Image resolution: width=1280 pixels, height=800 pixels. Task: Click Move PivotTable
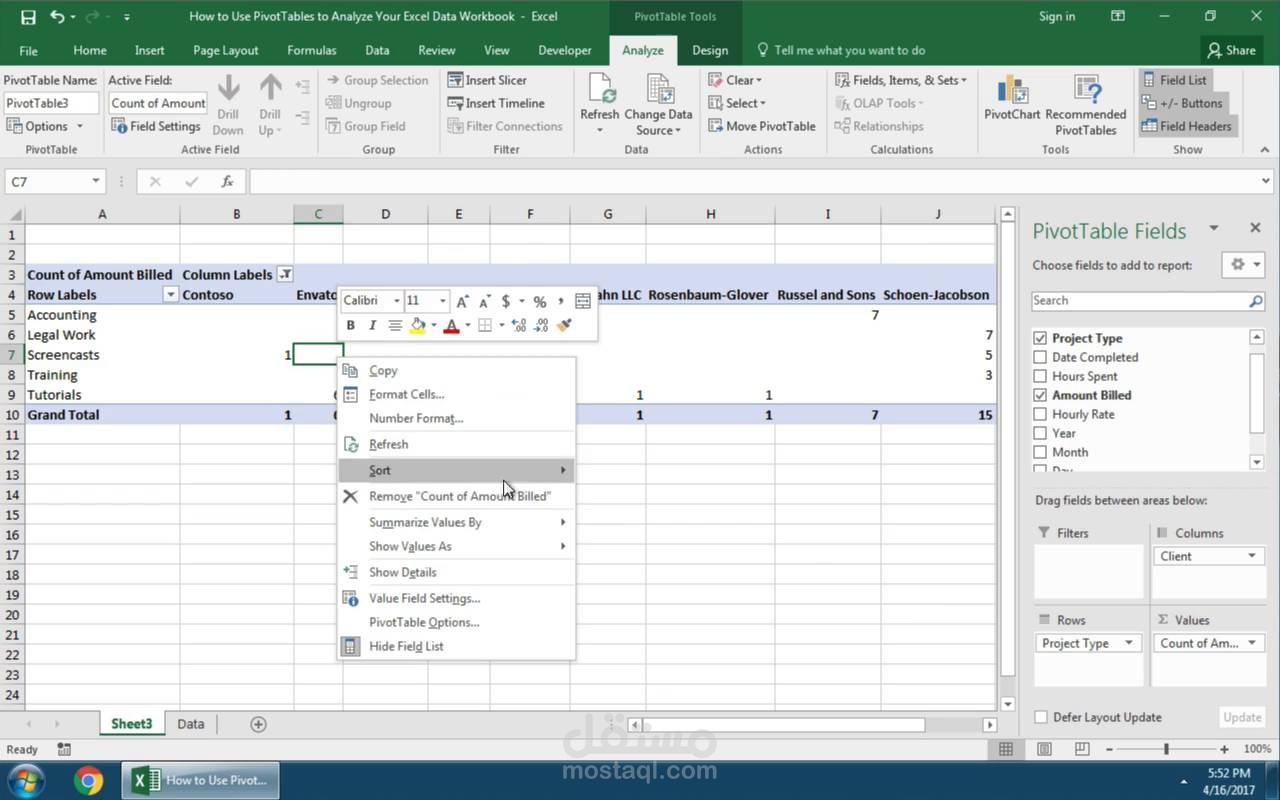(762, 126)
